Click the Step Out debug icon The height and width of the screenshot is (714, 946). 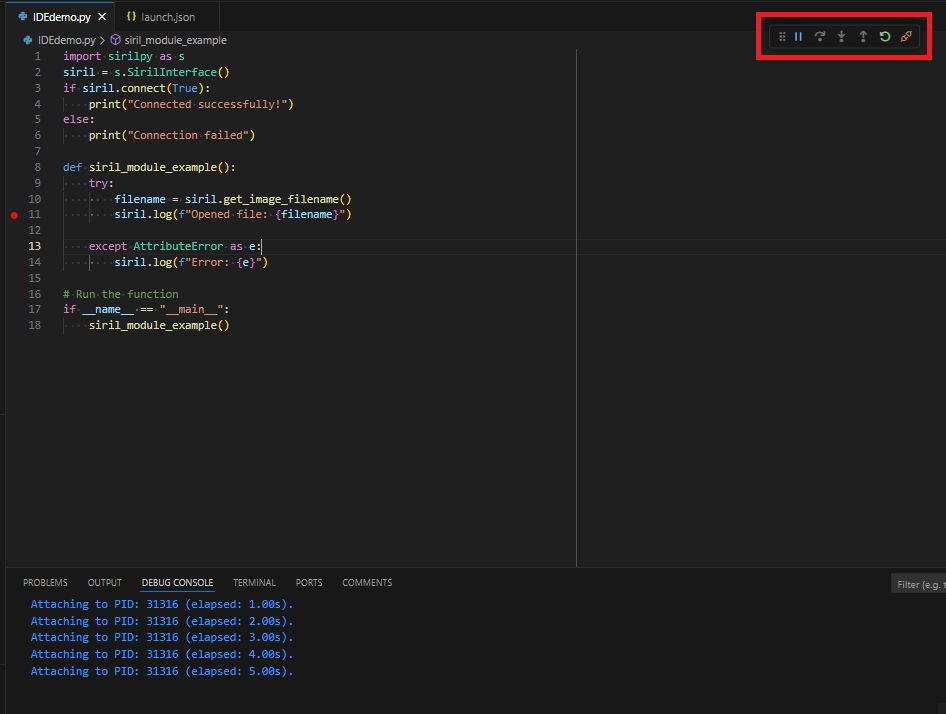863,37
